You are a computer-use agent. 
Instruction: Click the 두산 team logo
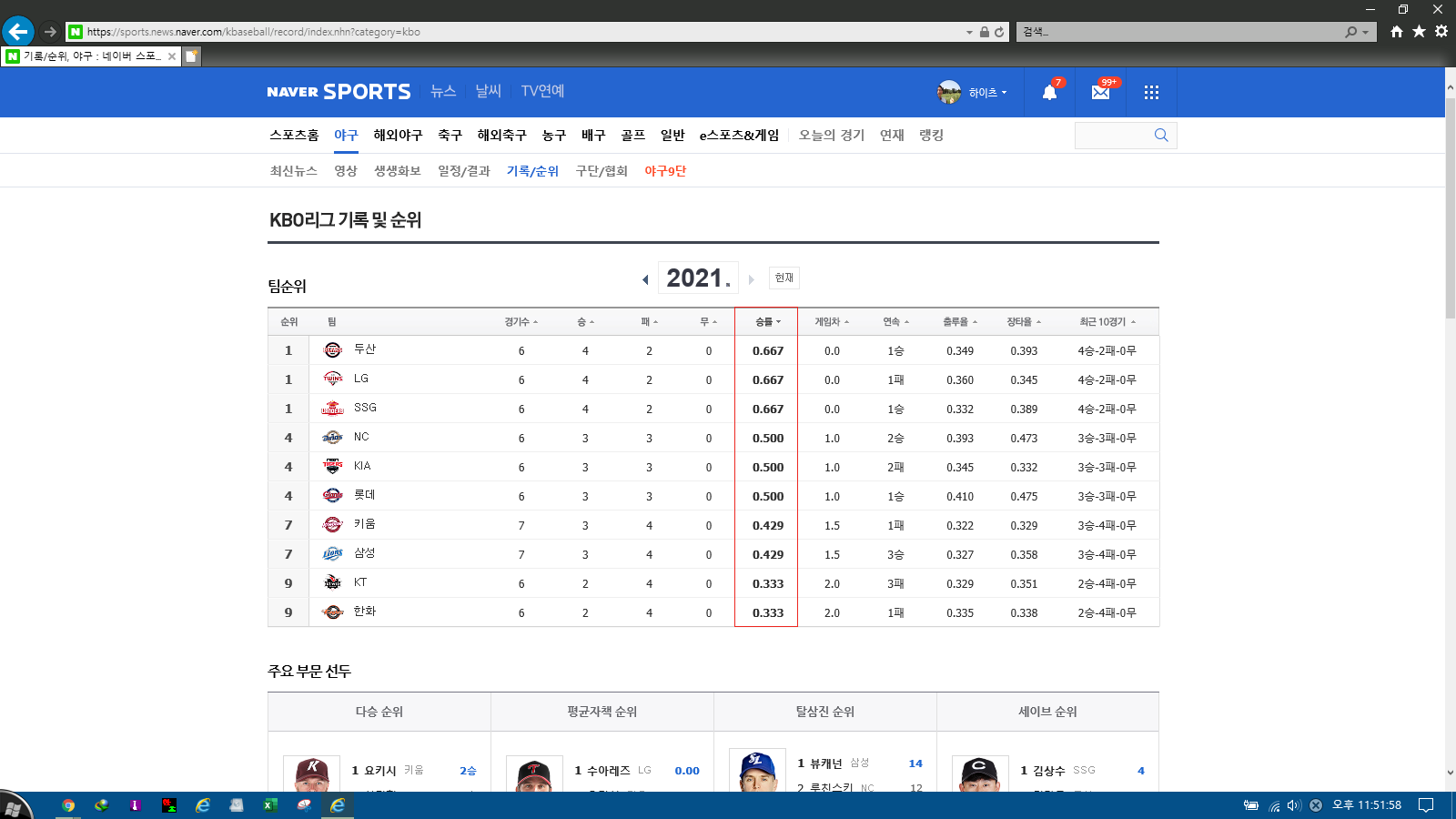[333, 350]
